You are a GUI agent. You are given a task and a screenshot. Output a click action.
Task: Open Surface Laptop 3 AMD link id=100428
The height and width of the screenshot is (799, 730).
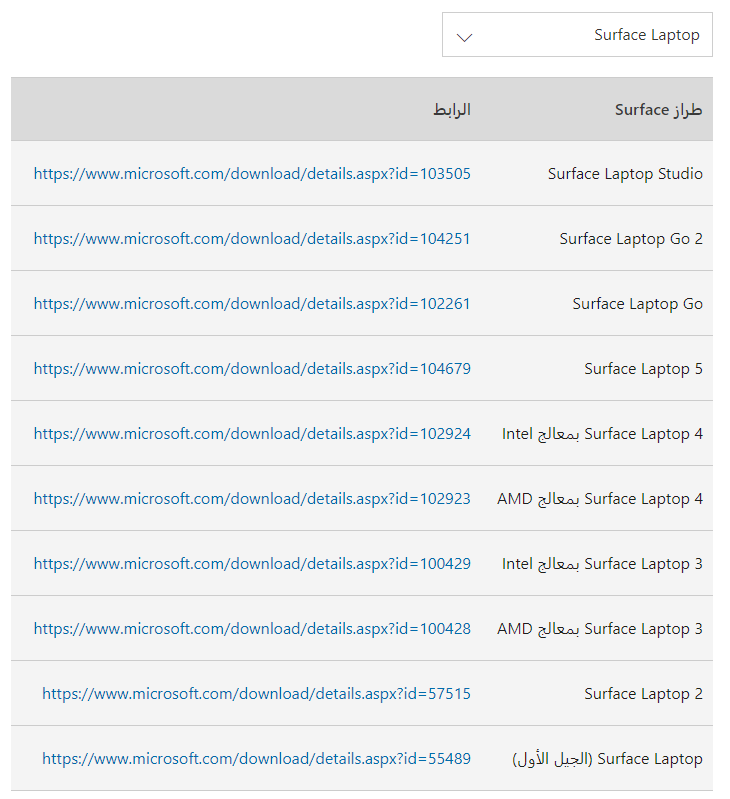252,628
